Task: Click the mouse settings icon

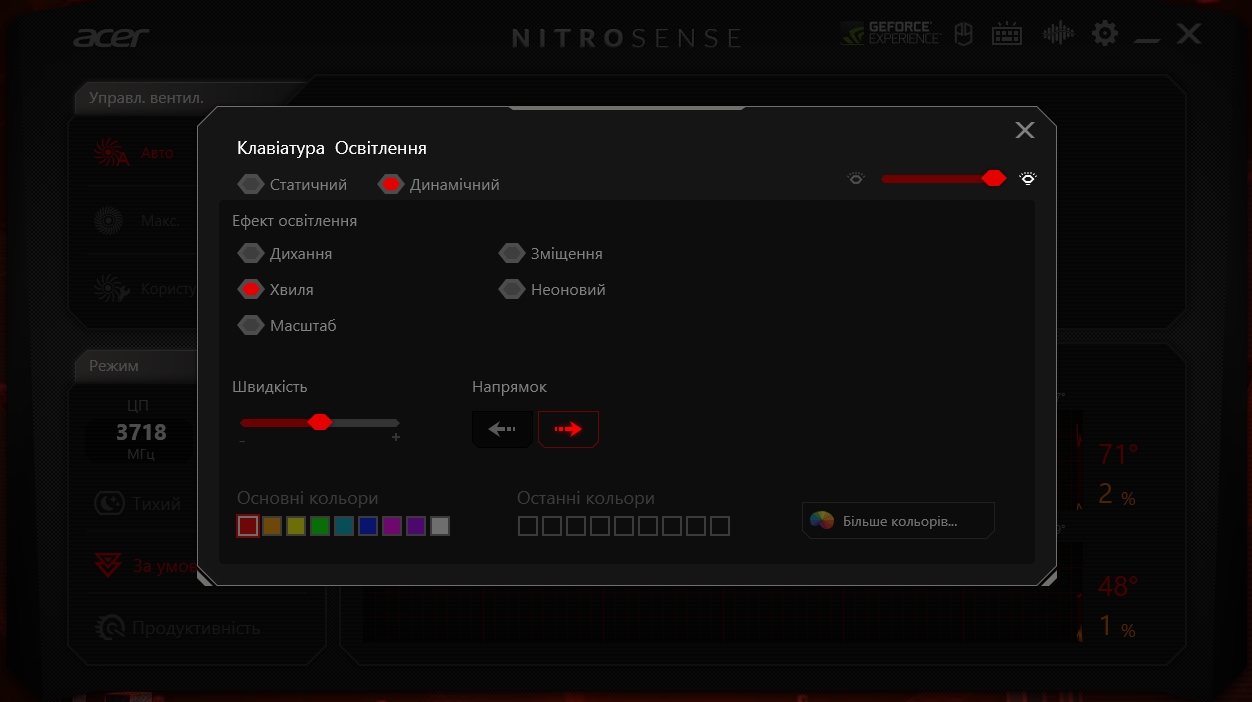Action: (x=963, y=34)
